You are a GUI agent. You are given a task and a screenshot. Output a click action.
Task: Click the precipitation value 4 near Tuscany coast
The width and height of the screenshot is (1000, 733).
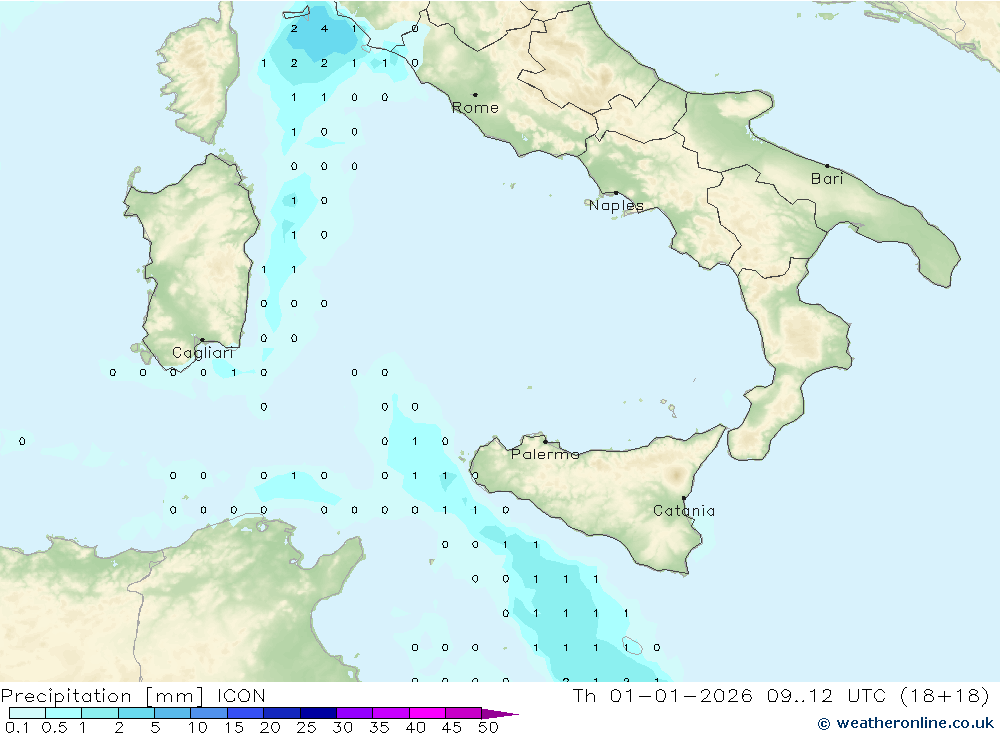(324, 29)
